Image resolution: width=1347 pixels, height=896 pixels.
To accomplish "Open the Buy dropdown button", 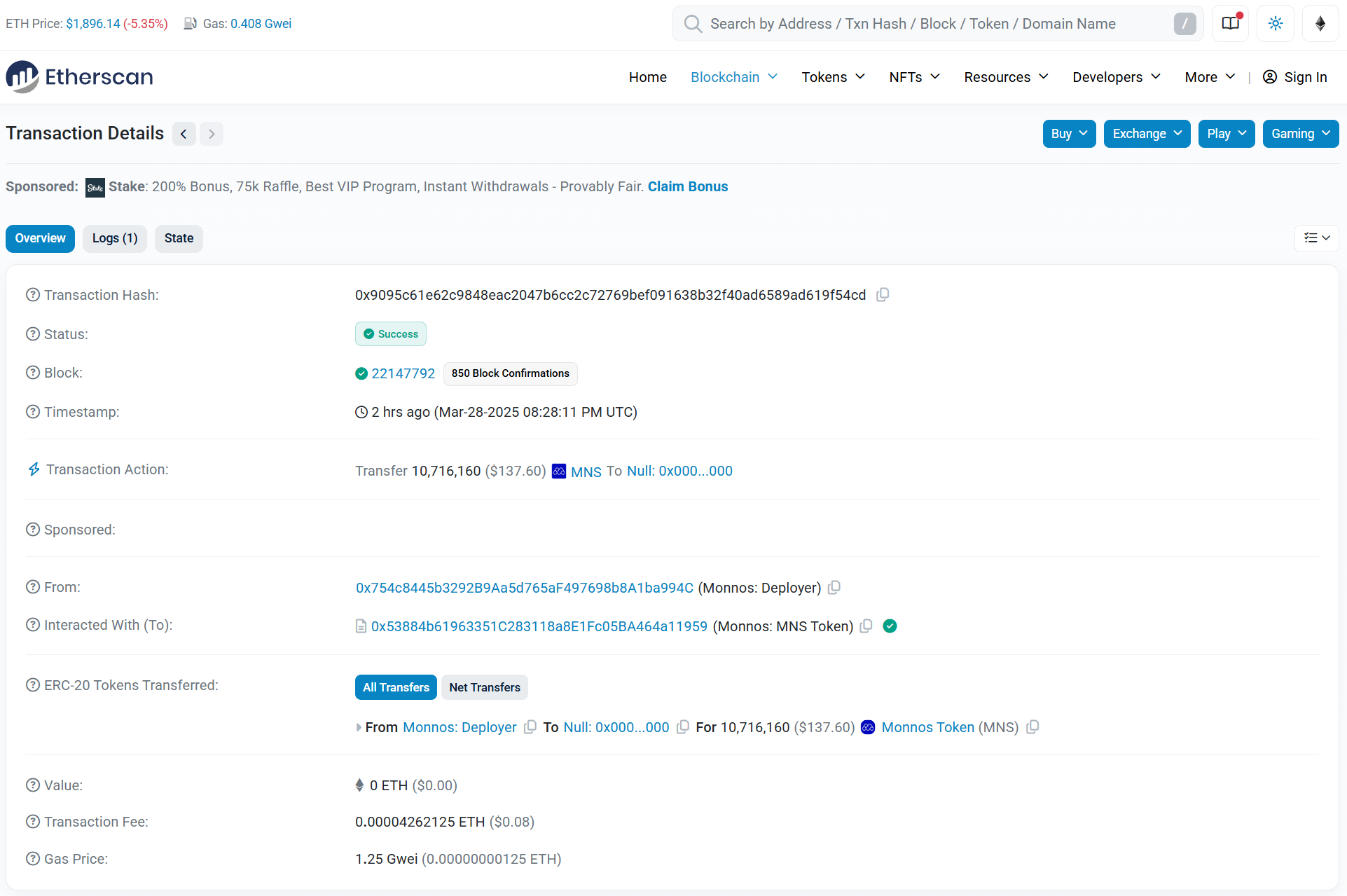I will (1069, 134).
